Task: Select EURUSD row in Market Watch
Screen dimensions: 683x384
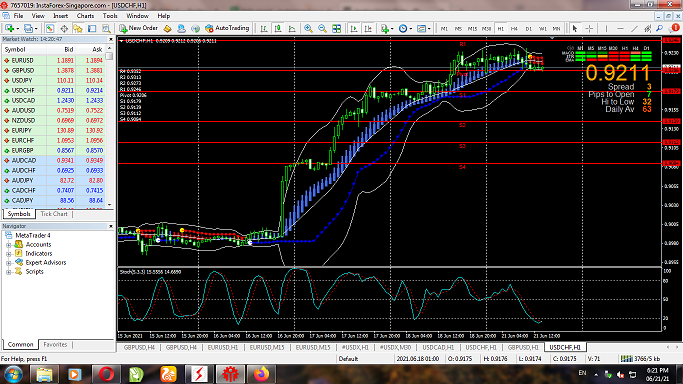Action: coord(53,61)
